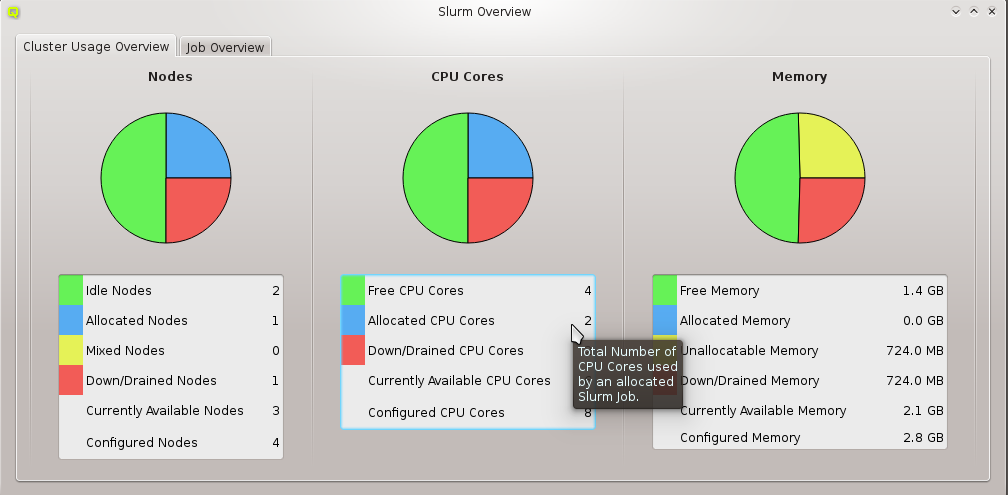Click the Slurm app icon in title bar

(14, 12)
